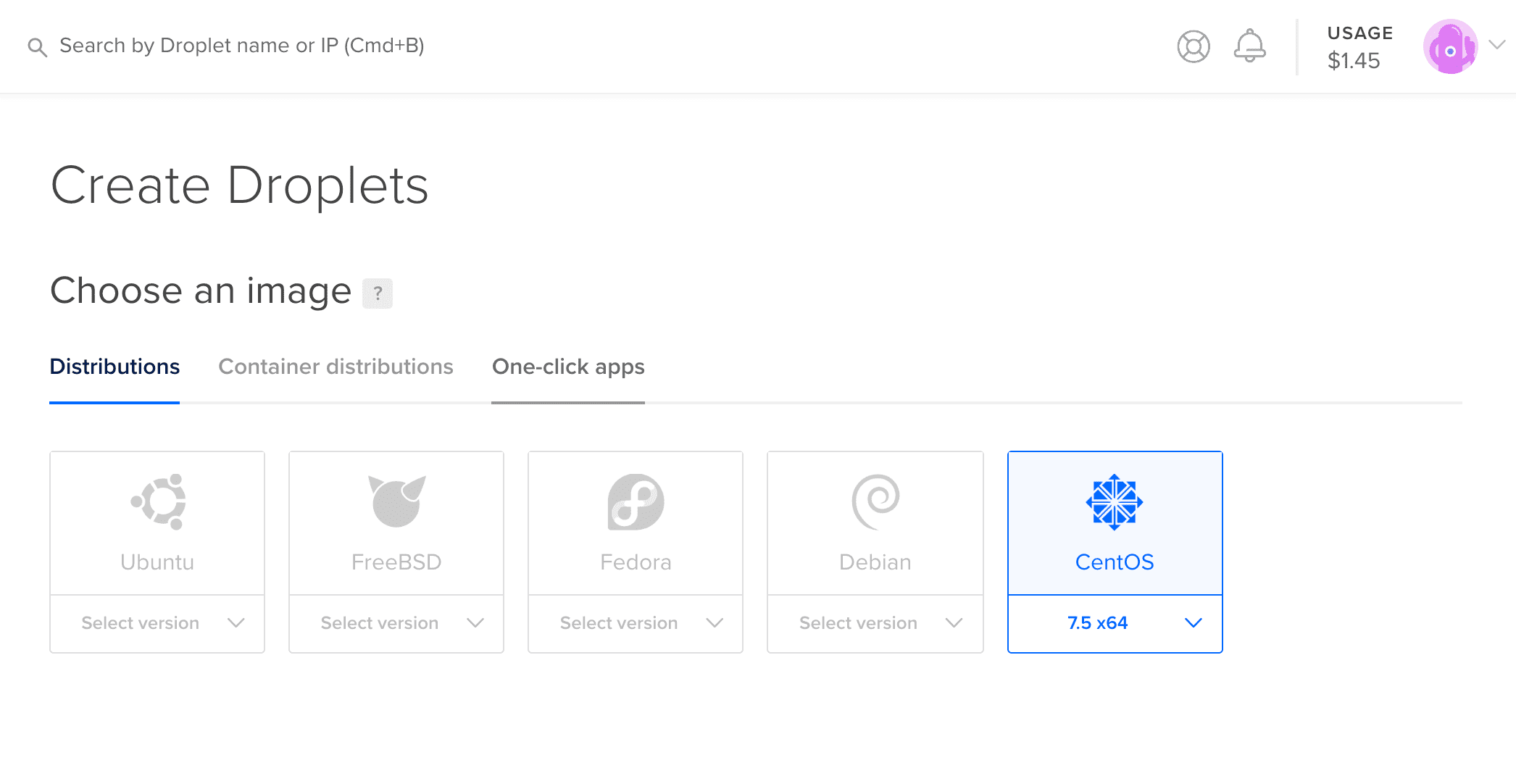This screenshot has width=1516, height=784.
Task: Click the CentOS logo
Action: click(x=1115, y=501)
